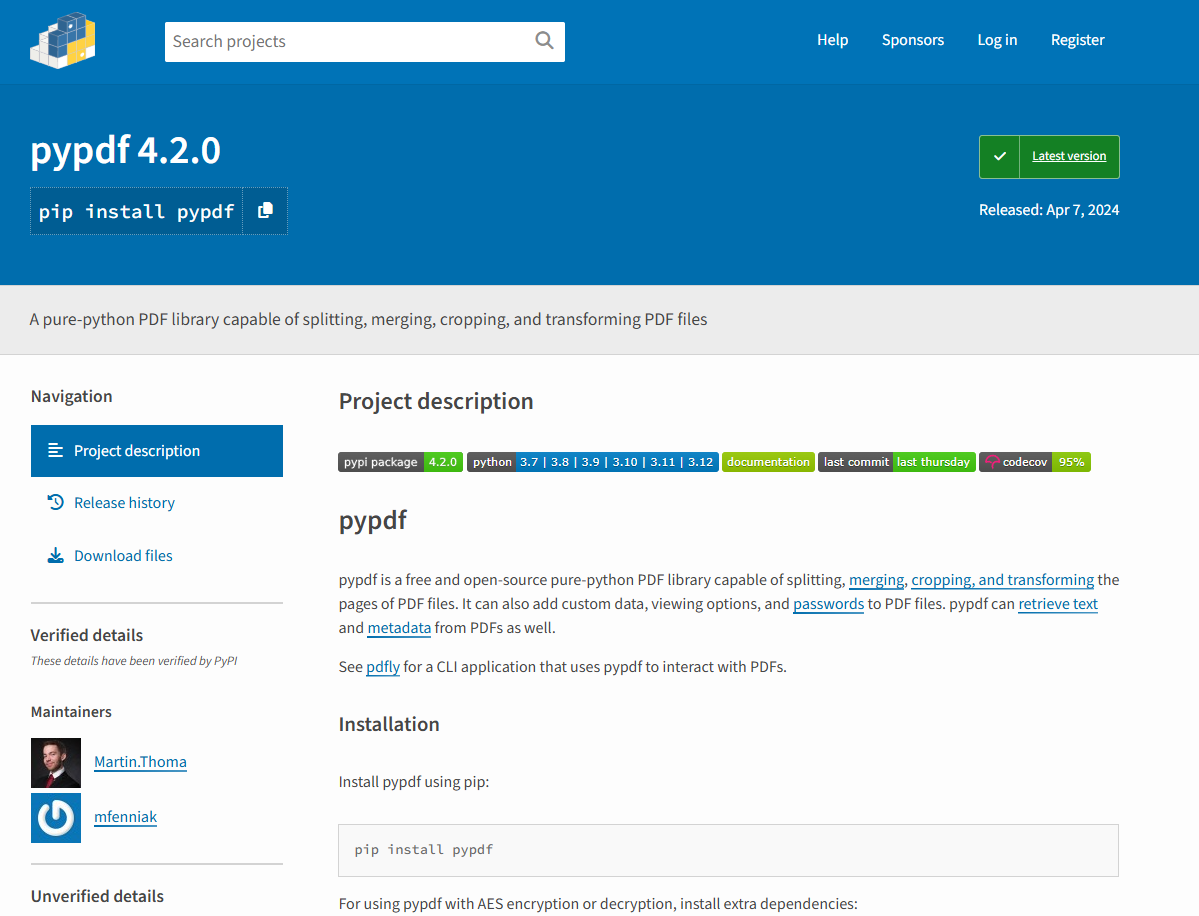1199x916 pixels.
Task: Open the Help page
Action: (x=832, y=40)
